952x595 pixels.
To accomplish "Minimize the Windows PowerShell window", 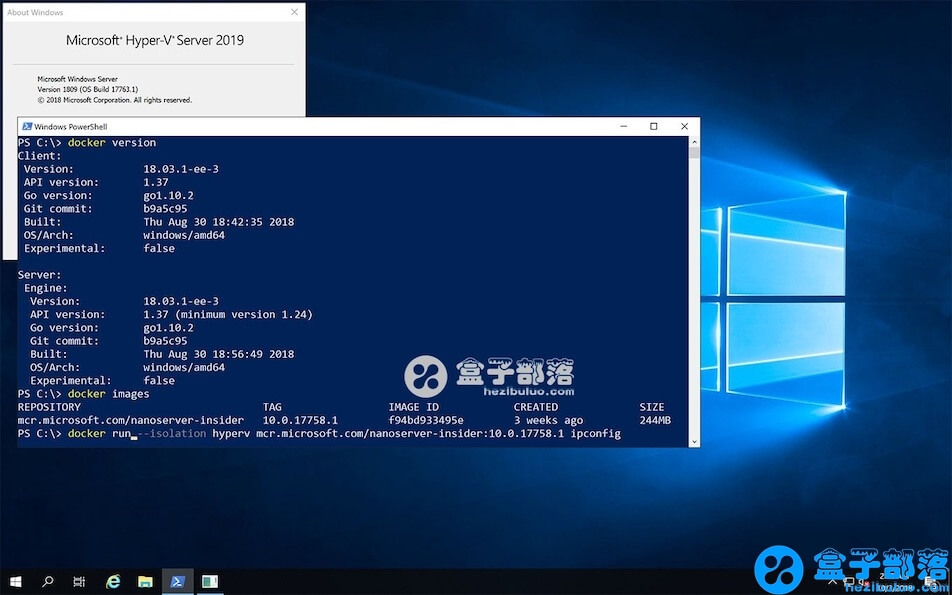I will [624, 126].
